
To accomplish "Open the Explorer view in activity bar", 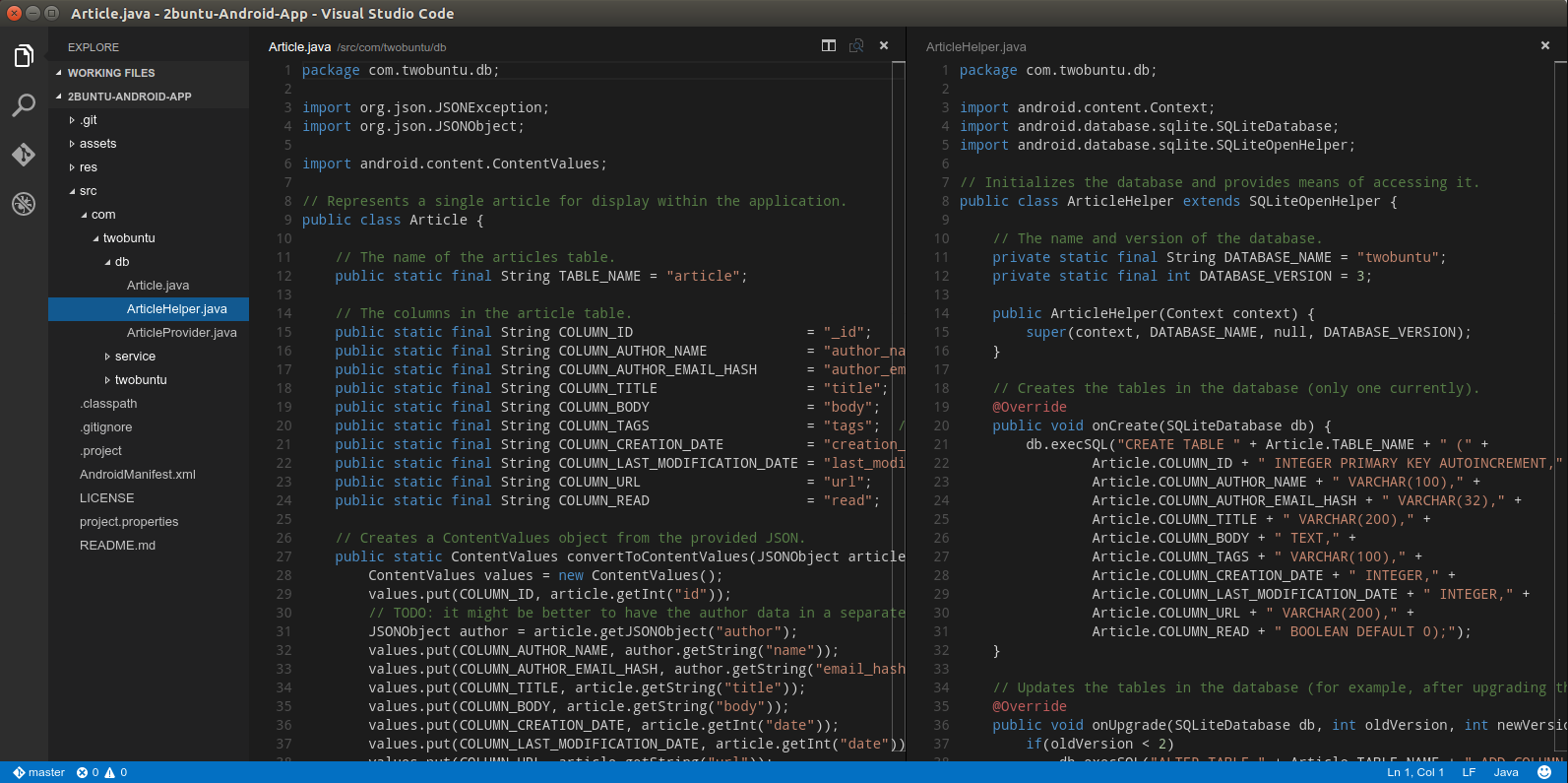I will 24,56.
